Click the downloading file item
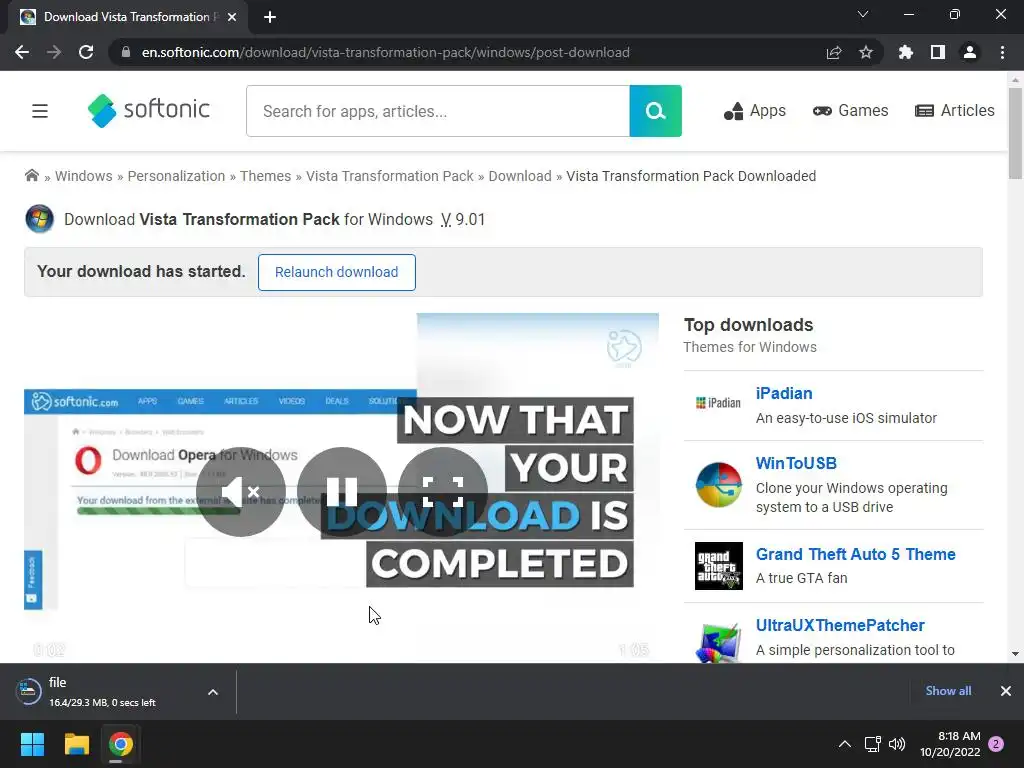The width and height of the screenshot is (1024, 768). tap(102, 692)
